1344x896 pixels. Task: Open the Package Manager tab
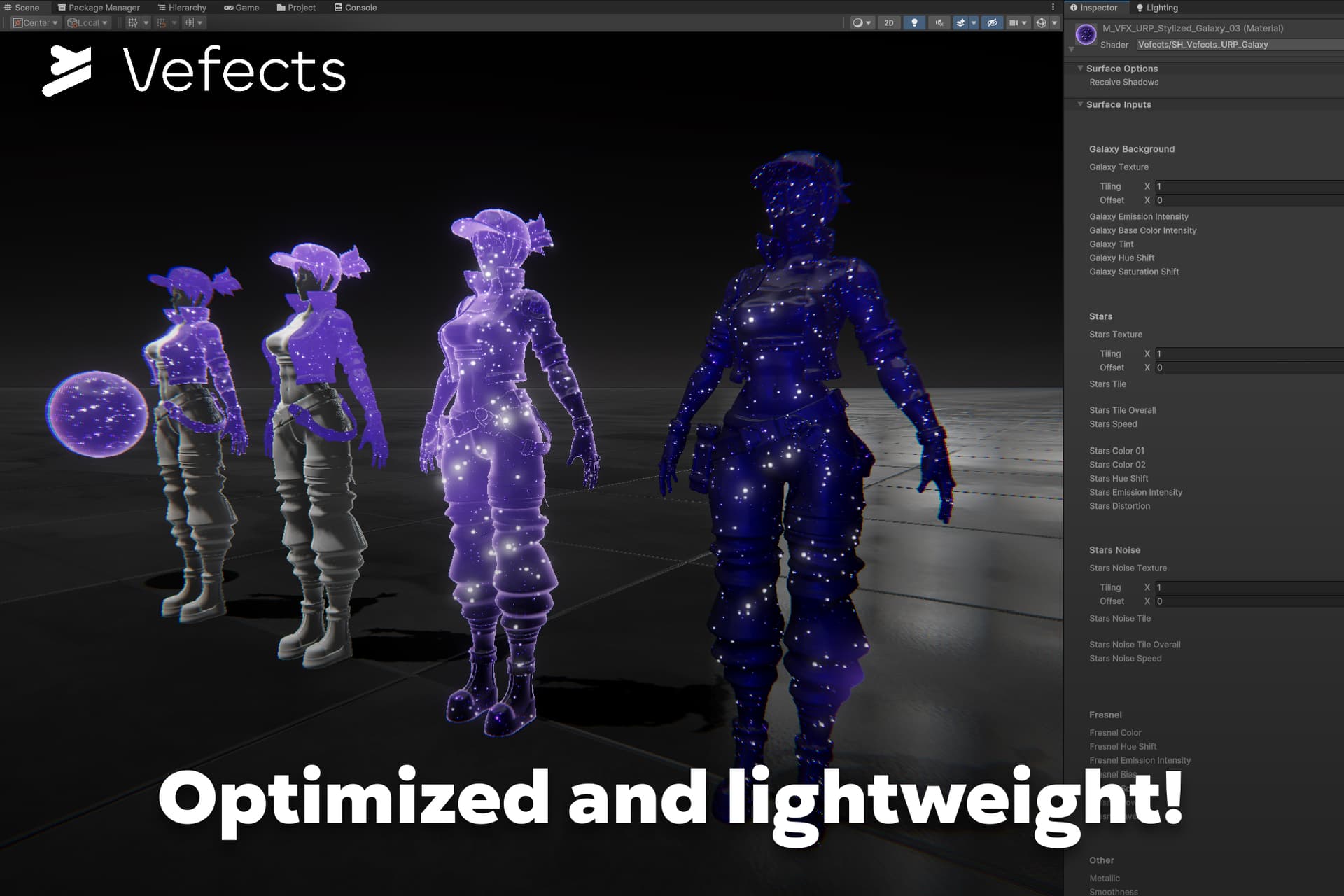pyautogui.click(x=99, y=8)
